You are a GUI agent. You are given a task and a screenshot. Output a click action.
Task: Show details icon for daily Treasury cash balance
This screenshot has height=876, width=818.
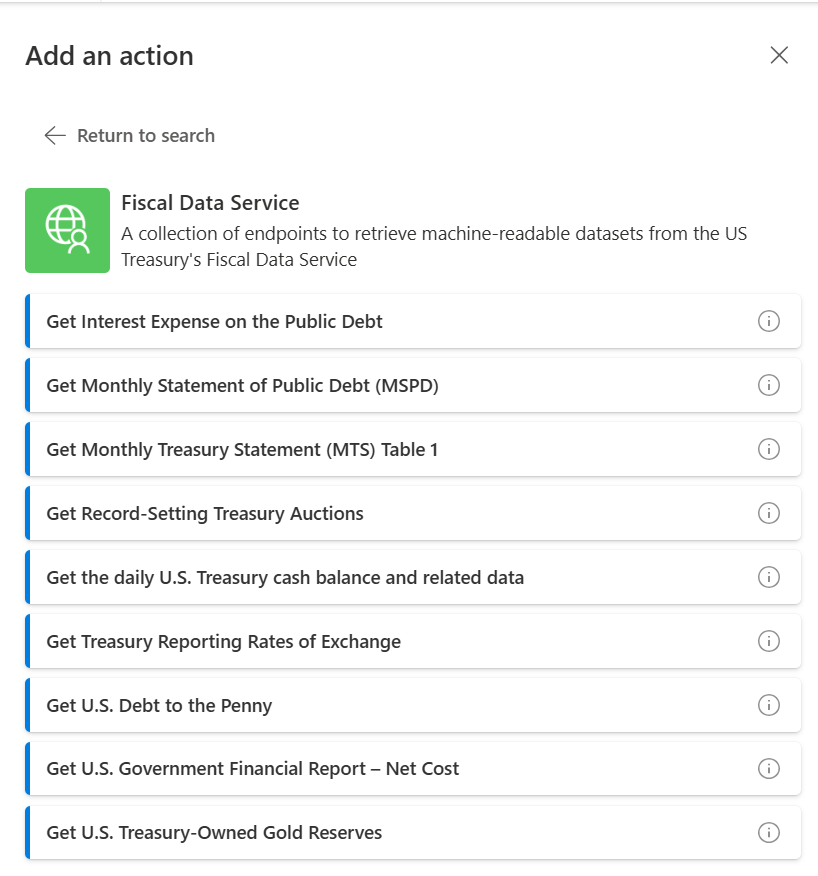[x=769, y=577]
